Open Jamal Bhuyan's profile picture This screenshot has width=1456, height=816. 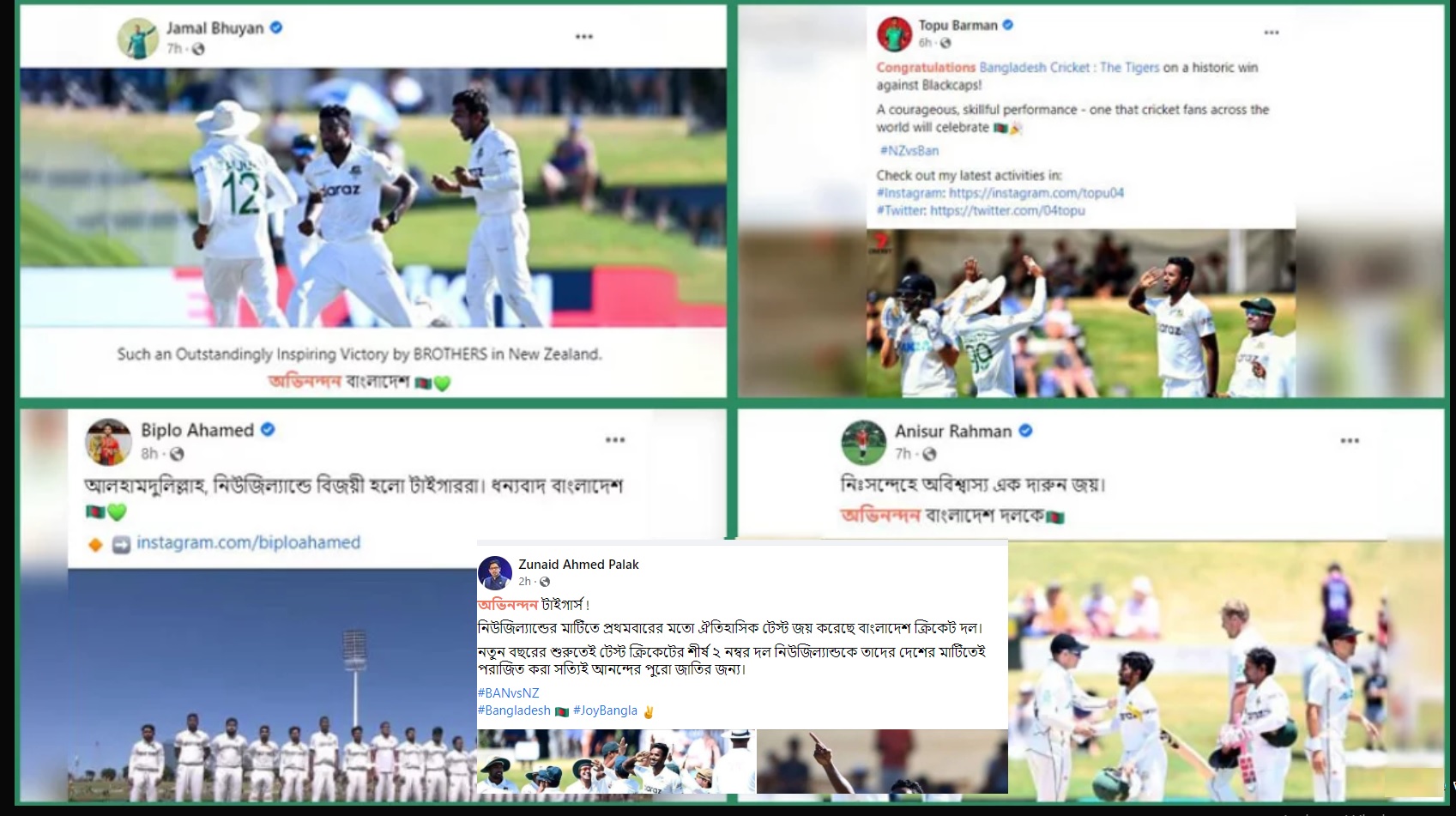(x=138, y=38)
